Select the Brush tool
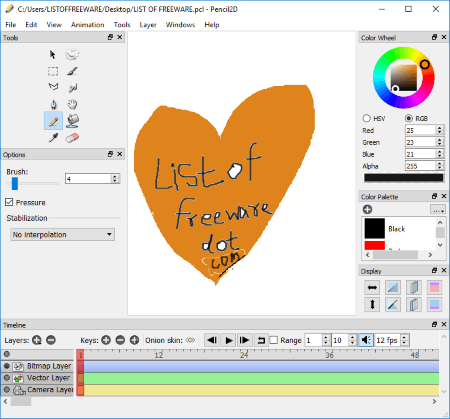450x419 pixels. click(x=72, y=71)
